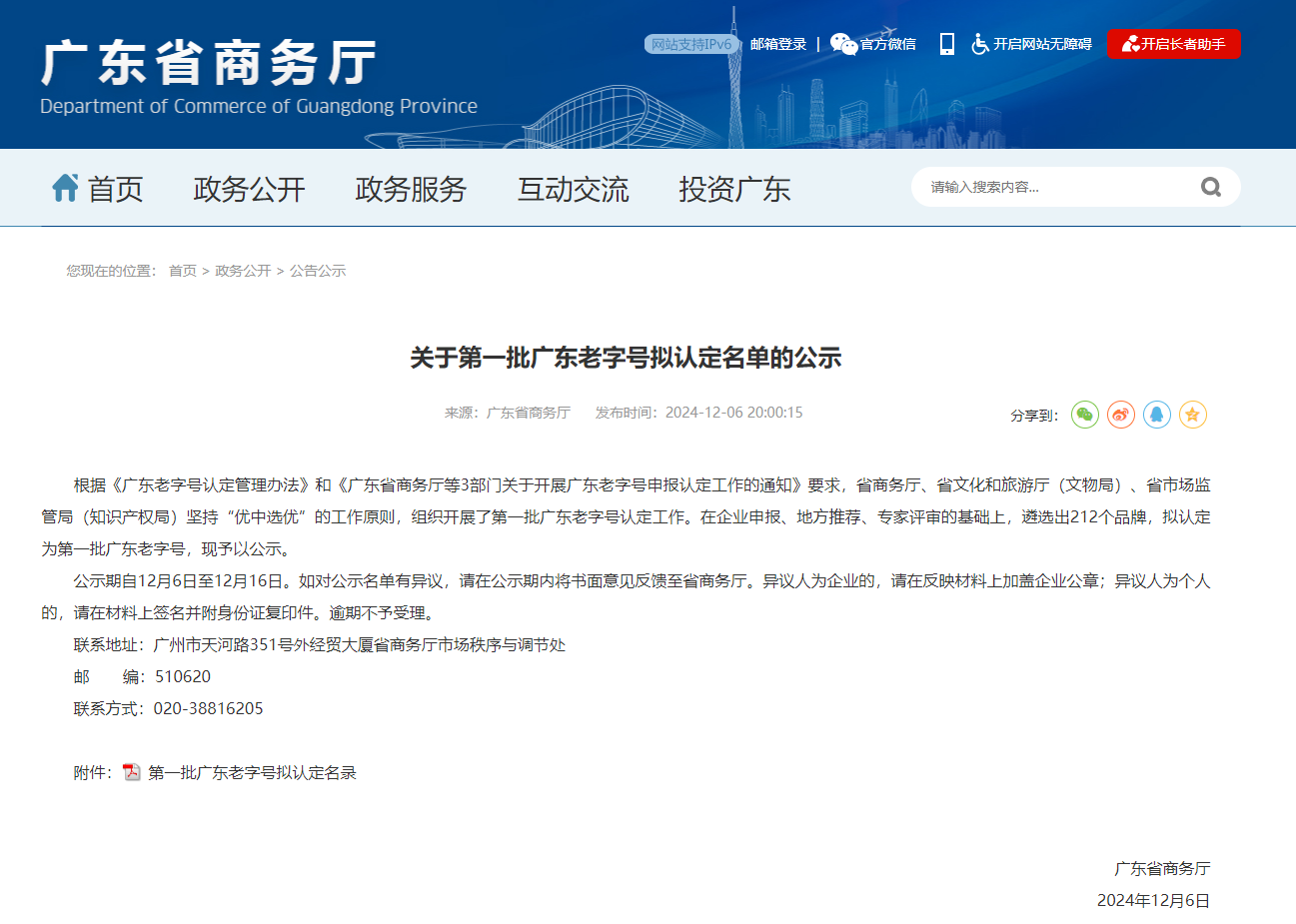The image size is (1296, 924).
Task: Click 首页 in the breadcrumb path
Action: point(182,271)
